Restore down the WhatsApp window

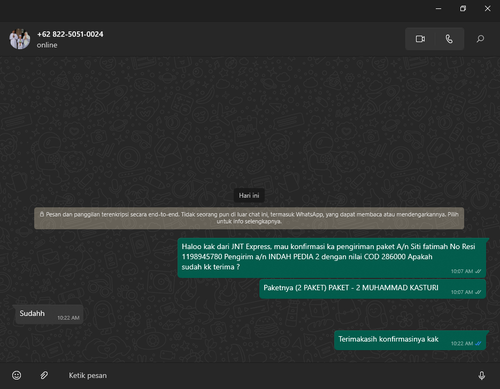coord(463,9)
